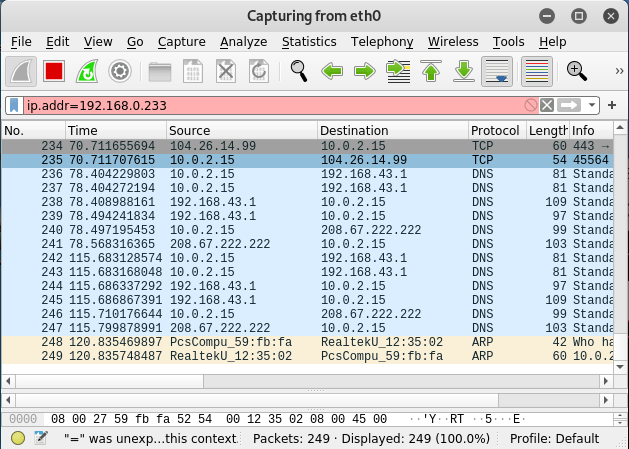Expand the display filter history dropdown
This screenshot has width=629, height=449.
[593, 105]
